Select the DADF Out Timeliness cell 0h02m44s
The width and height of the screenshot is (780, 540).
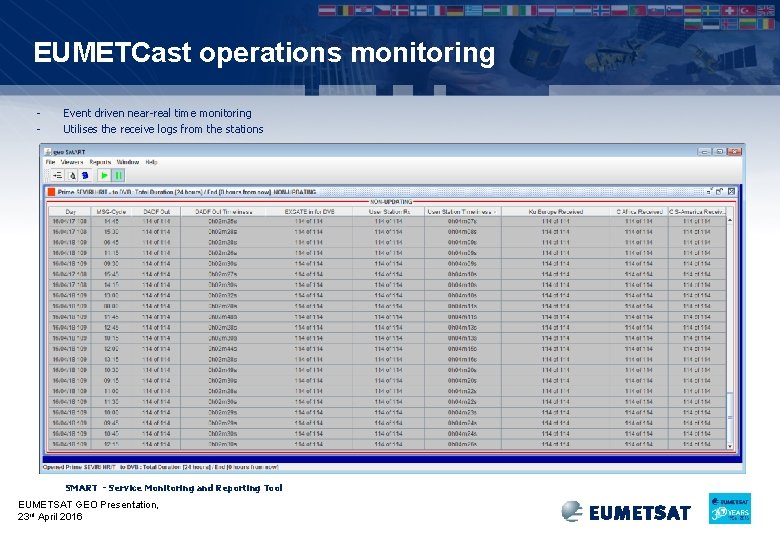coord(223,349)
